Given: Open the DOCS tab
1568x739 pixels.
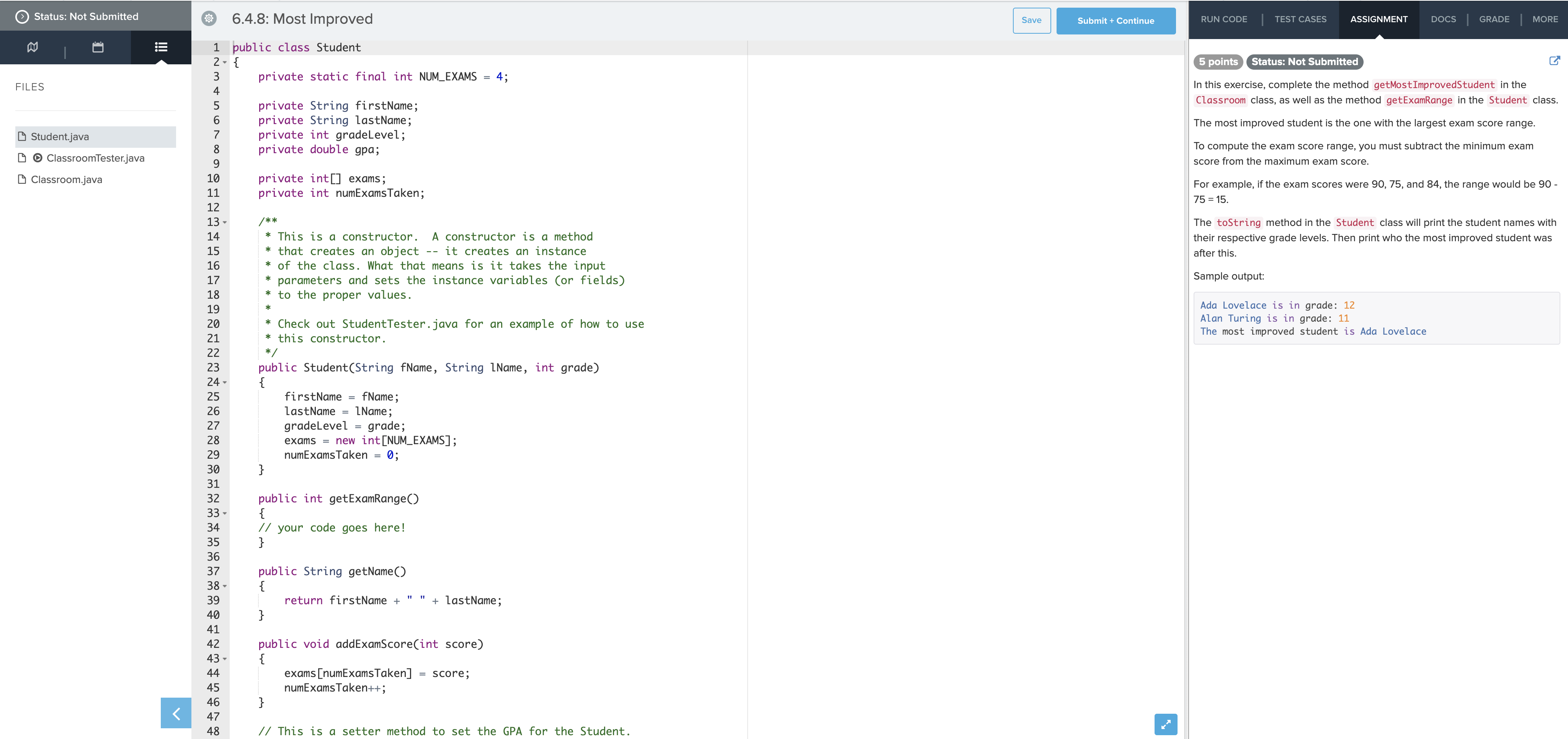Looking at the screenshot, I should 1443,19.
